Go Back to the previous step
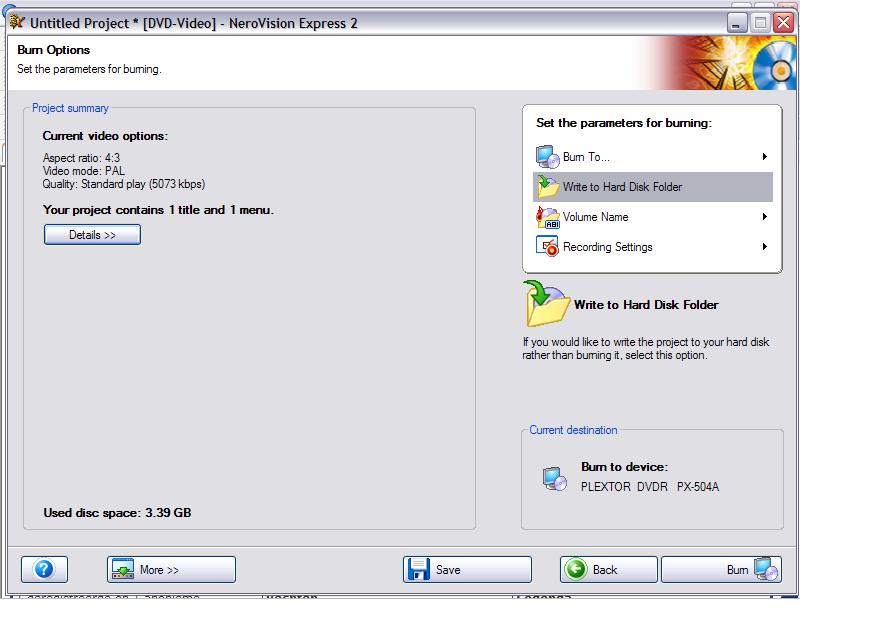The height and width of the screenshot is (638, 877). (609, 569)
